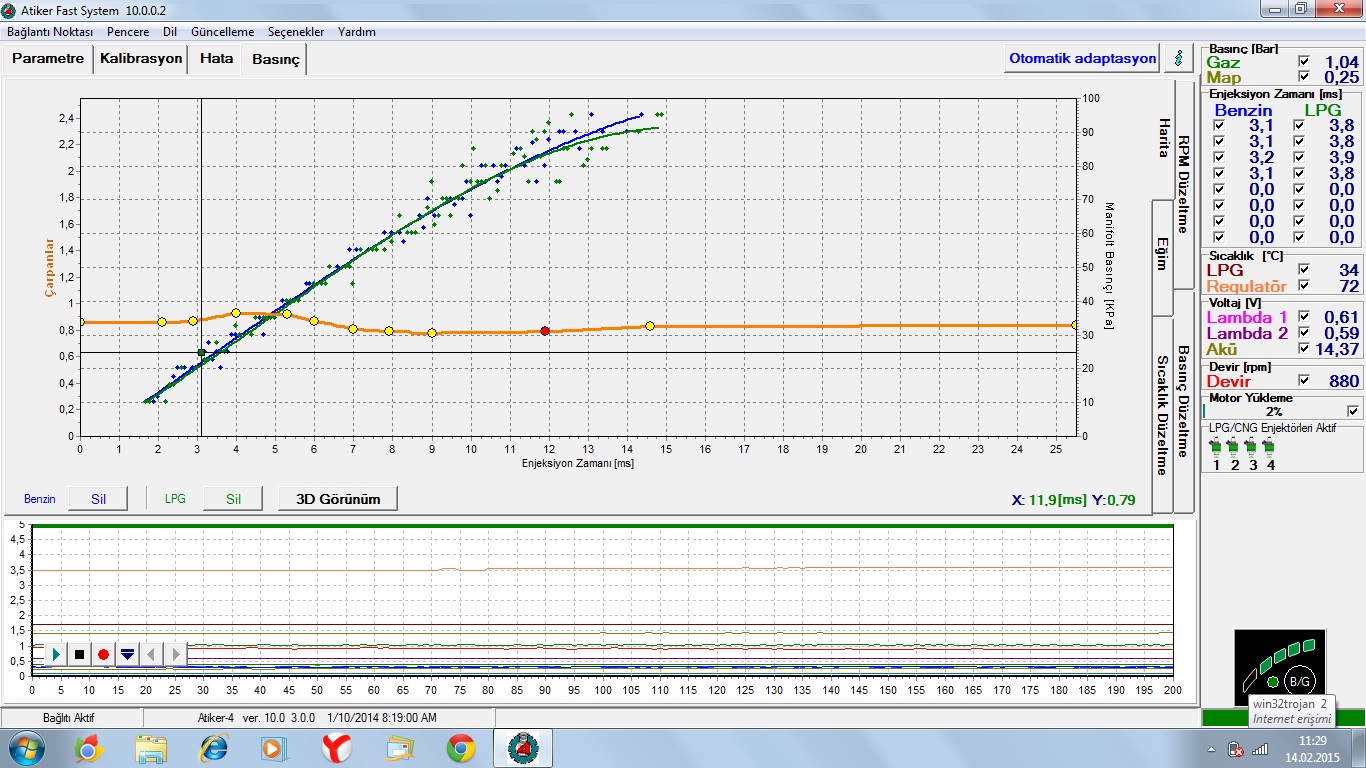Open Google Chrome from the taskbar

tap(460, 748)
